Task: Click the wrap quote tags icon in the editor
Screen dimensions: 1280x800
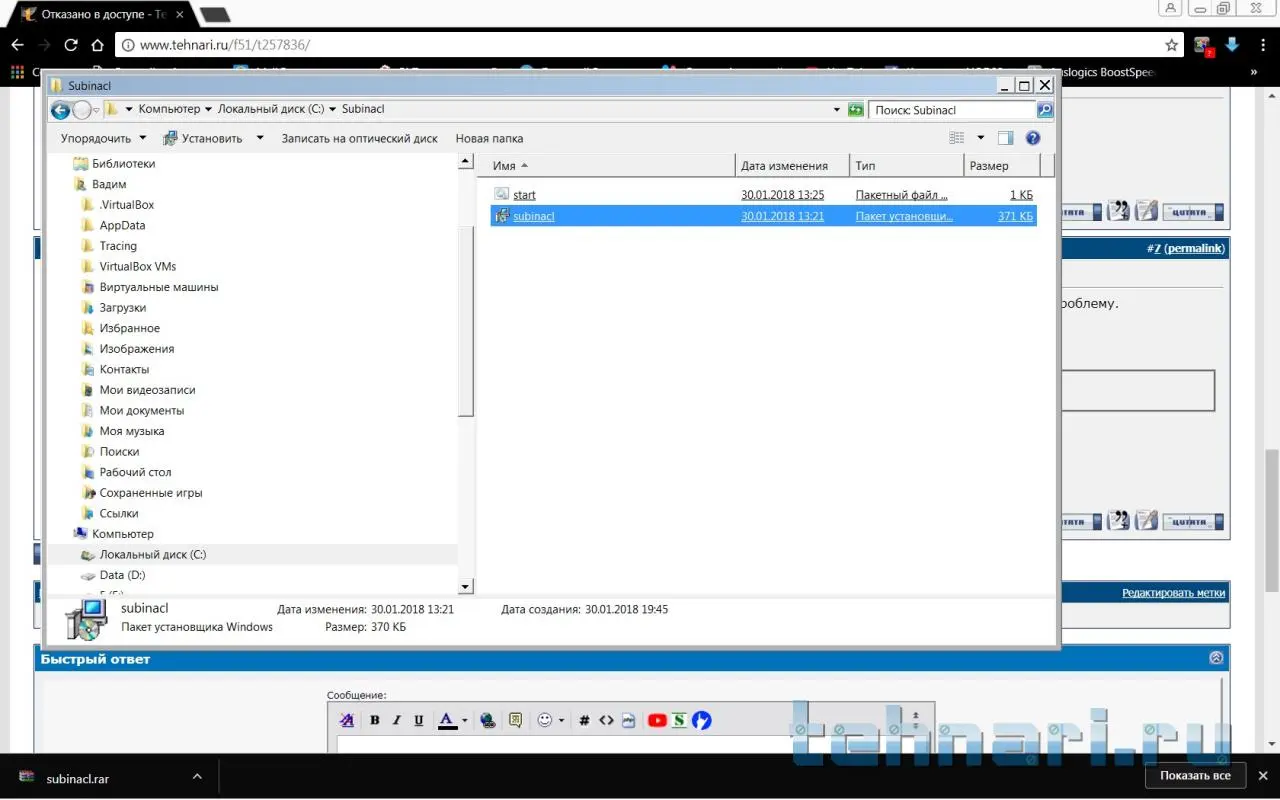Action: (516, 720)
